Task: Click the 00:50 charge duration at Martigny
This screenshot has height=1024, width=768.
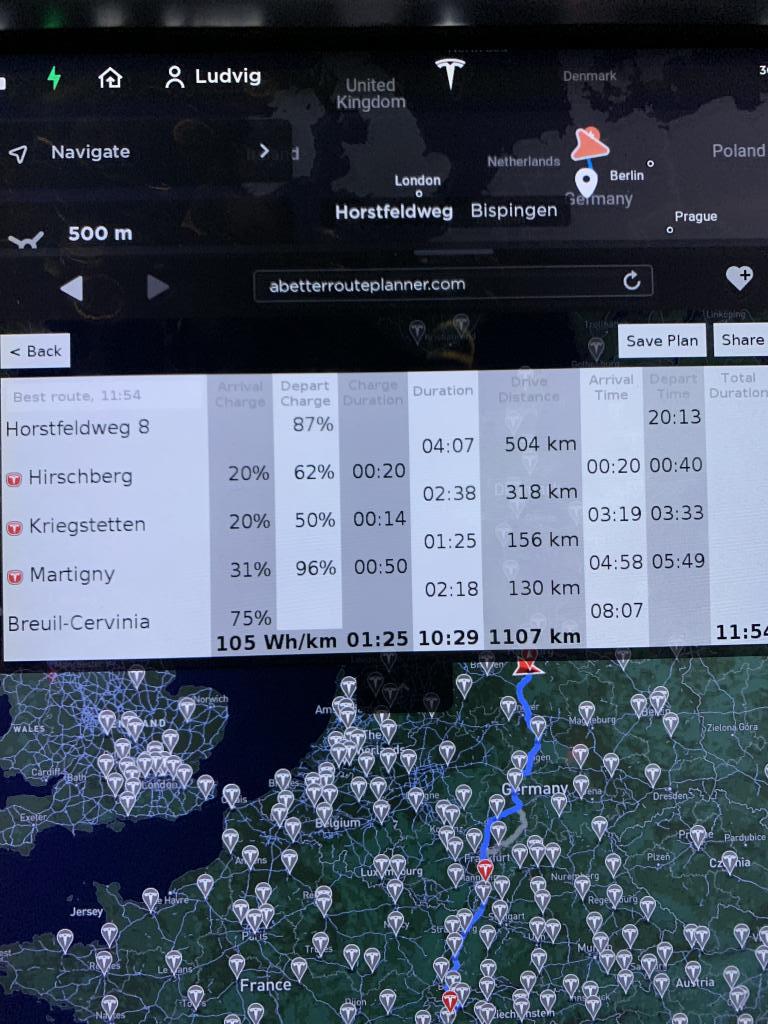Action: click(380, 566)
